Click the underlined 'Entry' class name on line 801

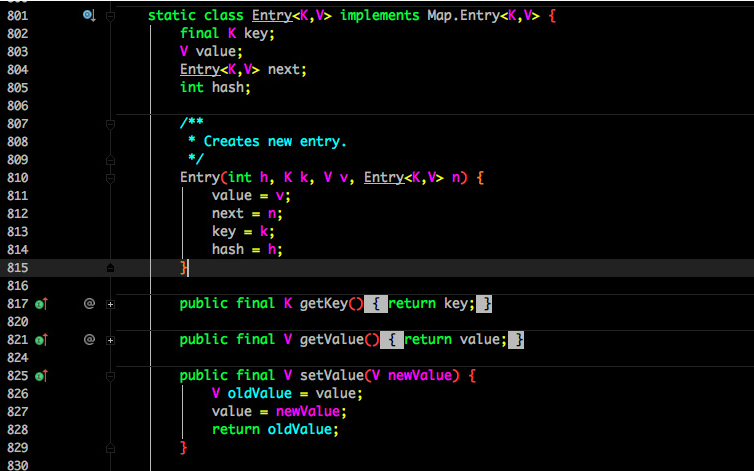point(272,15)
